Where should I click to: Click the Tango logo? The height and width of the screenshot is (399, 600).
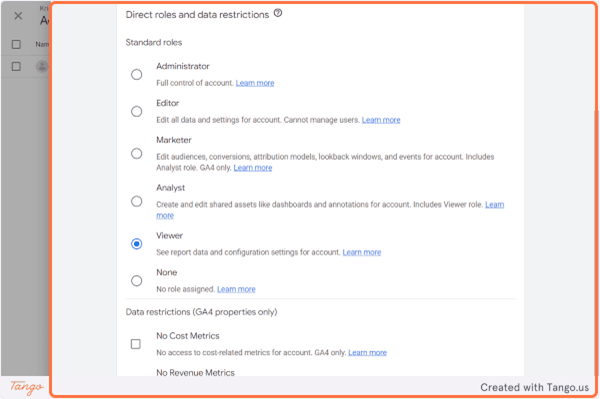pyautogui.click(x=26, y=387)
